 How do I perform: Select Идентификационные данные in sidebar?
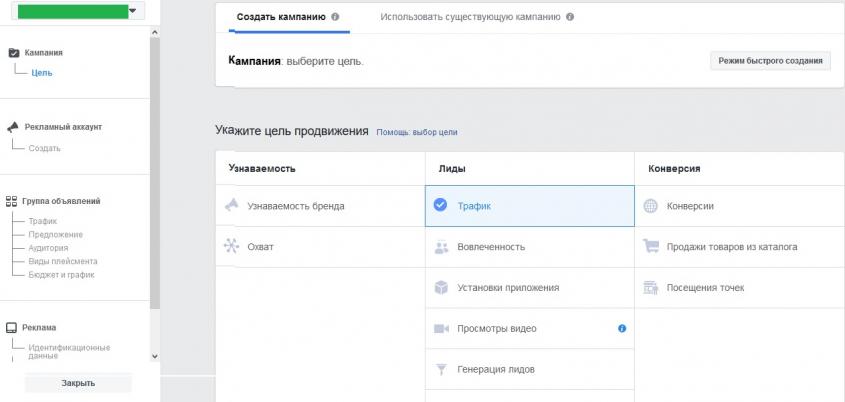[69, 351]
